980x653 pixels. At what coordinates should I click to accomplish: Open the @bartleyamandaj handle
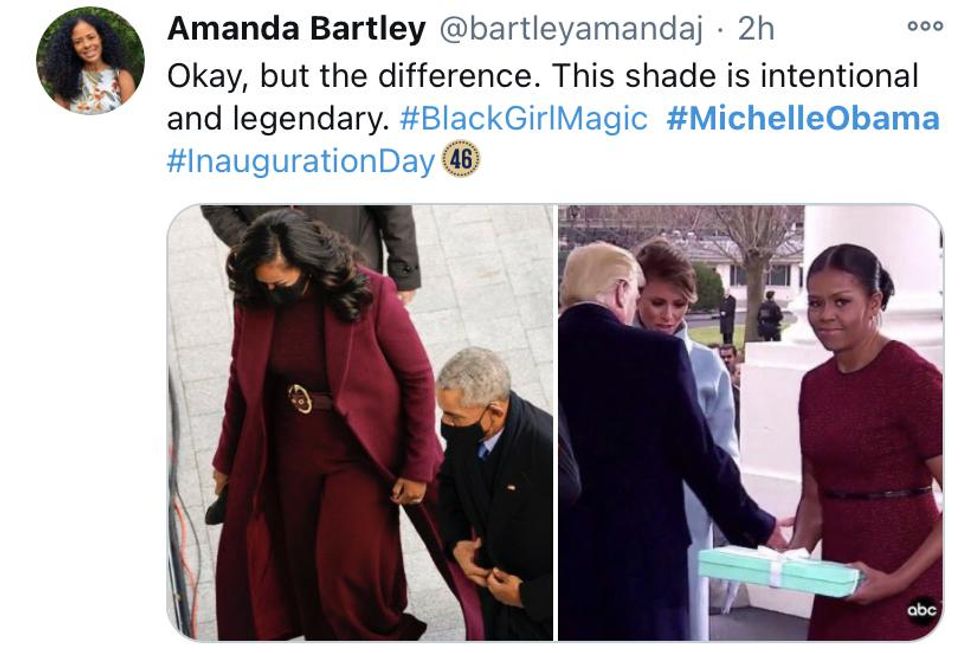571,29
